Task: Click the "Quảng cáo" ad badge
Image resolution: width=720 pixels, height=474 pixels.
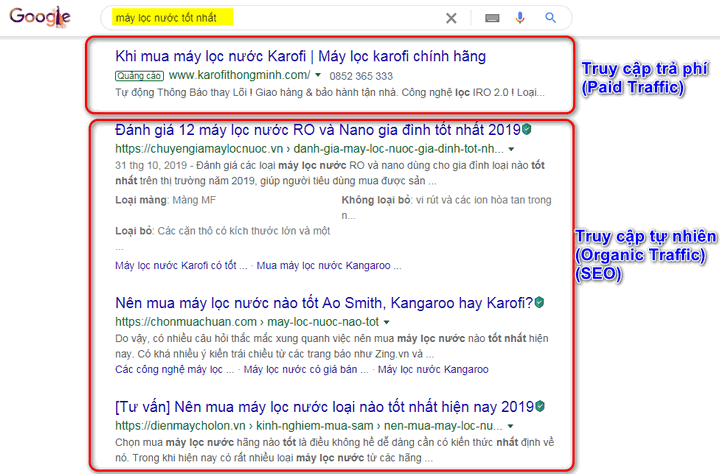Action: 139,76
